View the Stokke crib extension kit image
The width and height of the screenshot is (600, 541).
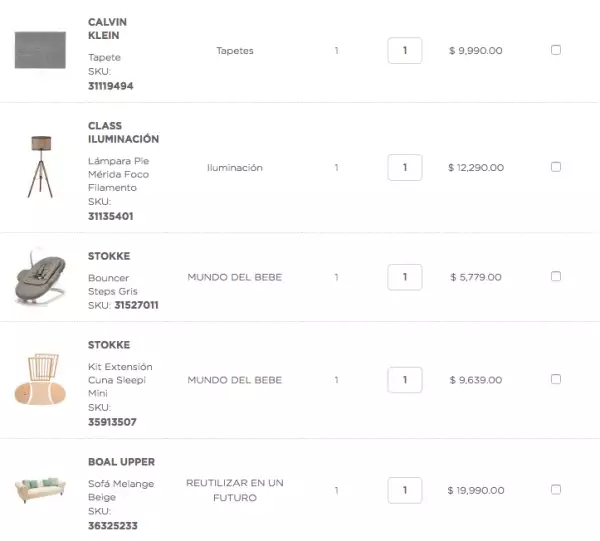point(40,380)
